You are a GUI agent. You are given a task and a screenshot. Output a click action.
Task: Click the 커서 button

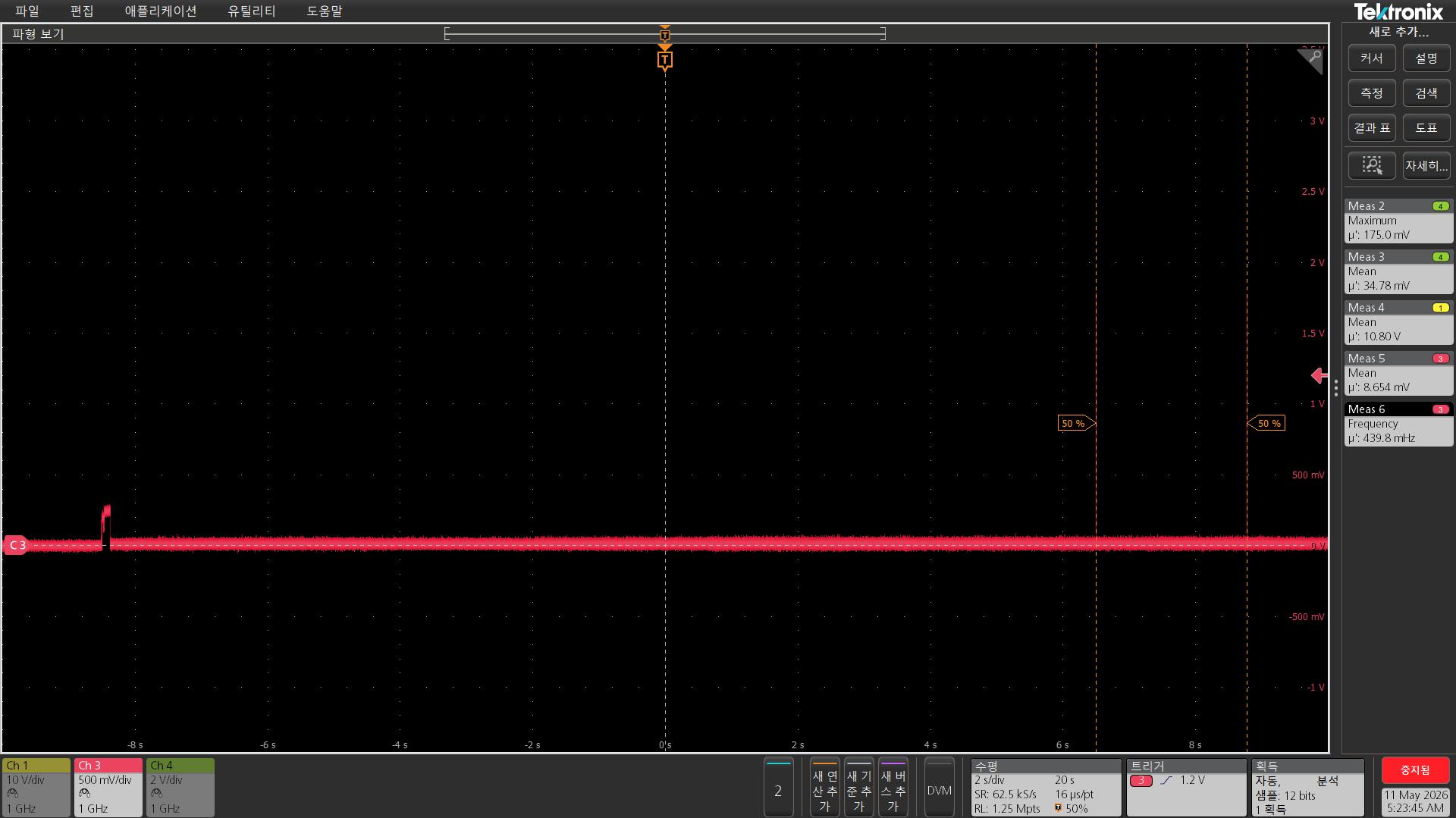coord(1372,58)
